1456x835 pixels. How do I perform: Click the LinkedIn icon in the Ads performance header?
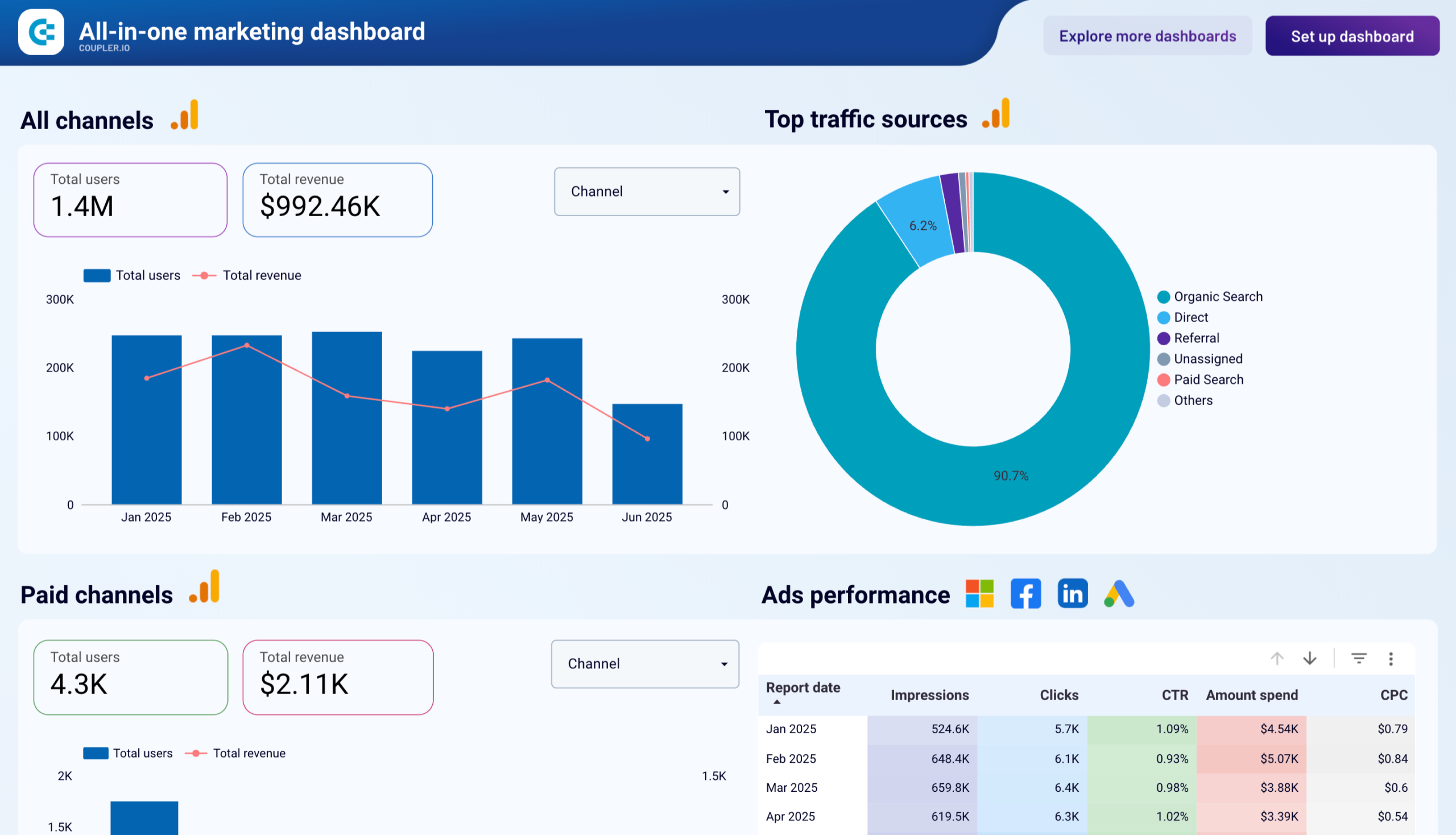[x=1072, y=594]
